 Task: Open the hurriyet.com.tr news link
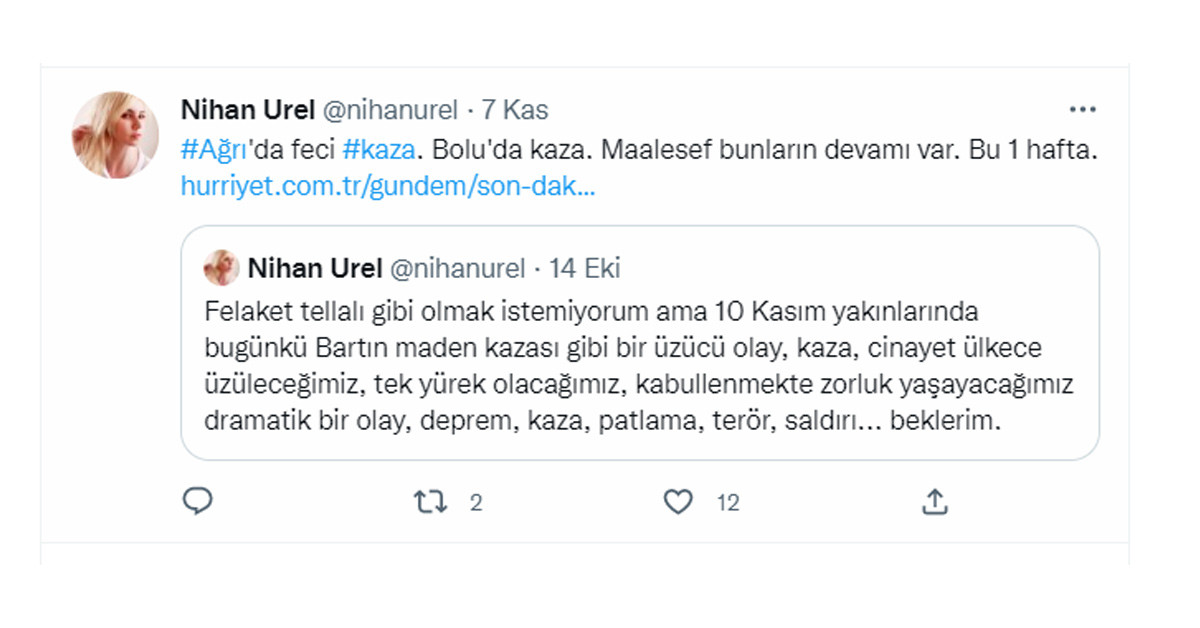pos(388,185)
